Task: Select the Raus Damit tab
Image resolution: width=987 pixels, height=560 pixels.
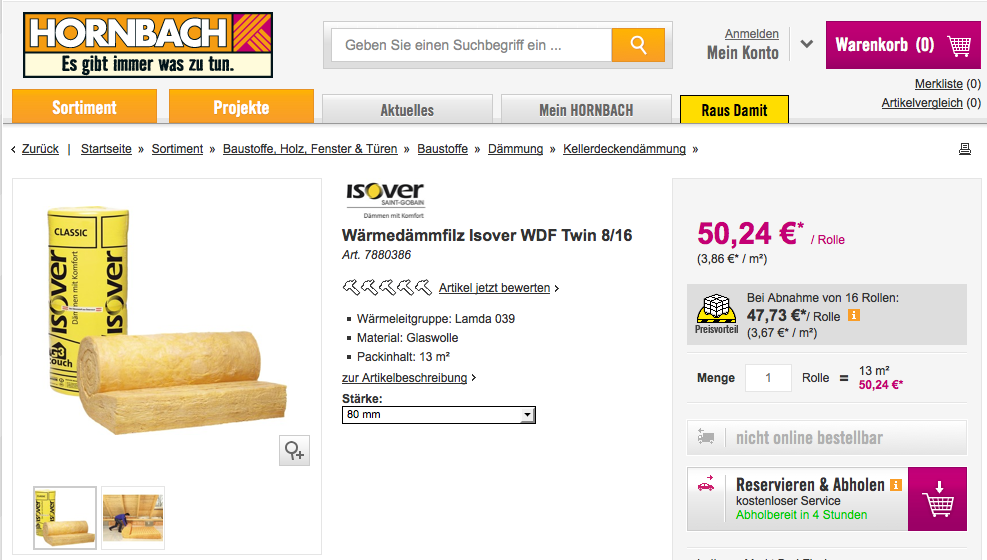Action: tap(734, 110)
